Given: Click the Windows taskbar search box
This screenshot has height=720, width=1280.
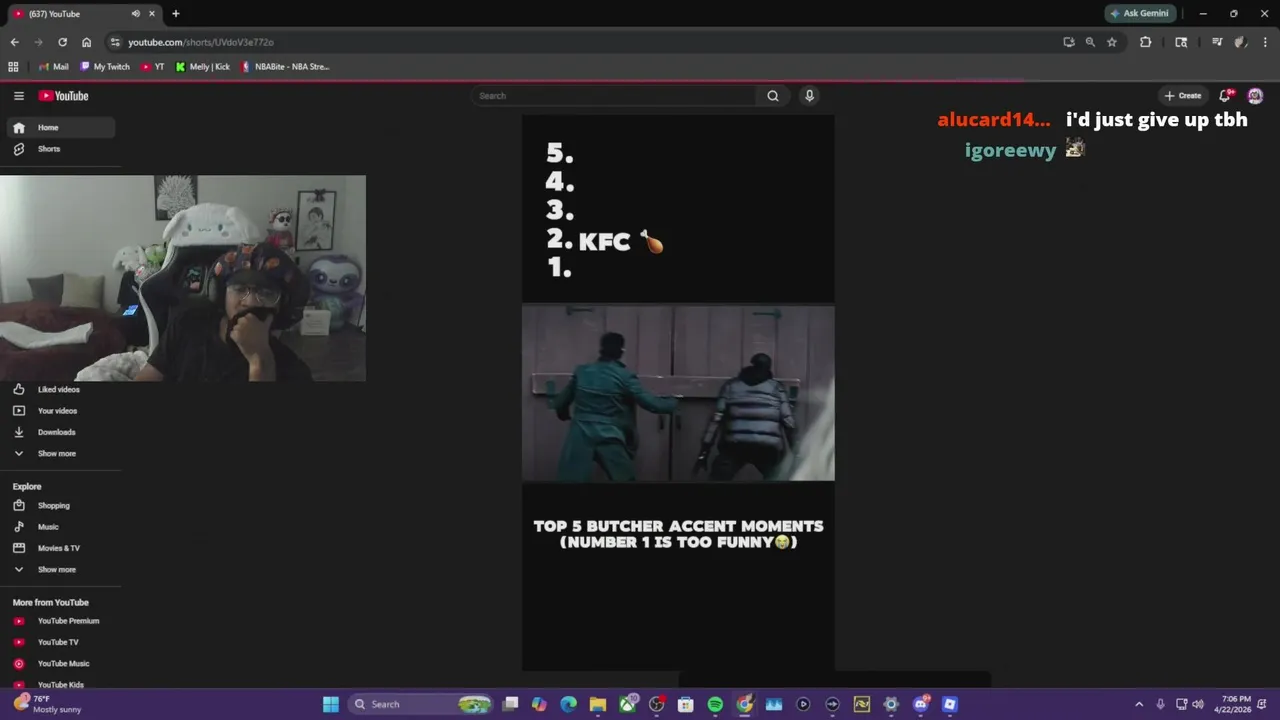Looking at the screenshot, I should point(420,704).
